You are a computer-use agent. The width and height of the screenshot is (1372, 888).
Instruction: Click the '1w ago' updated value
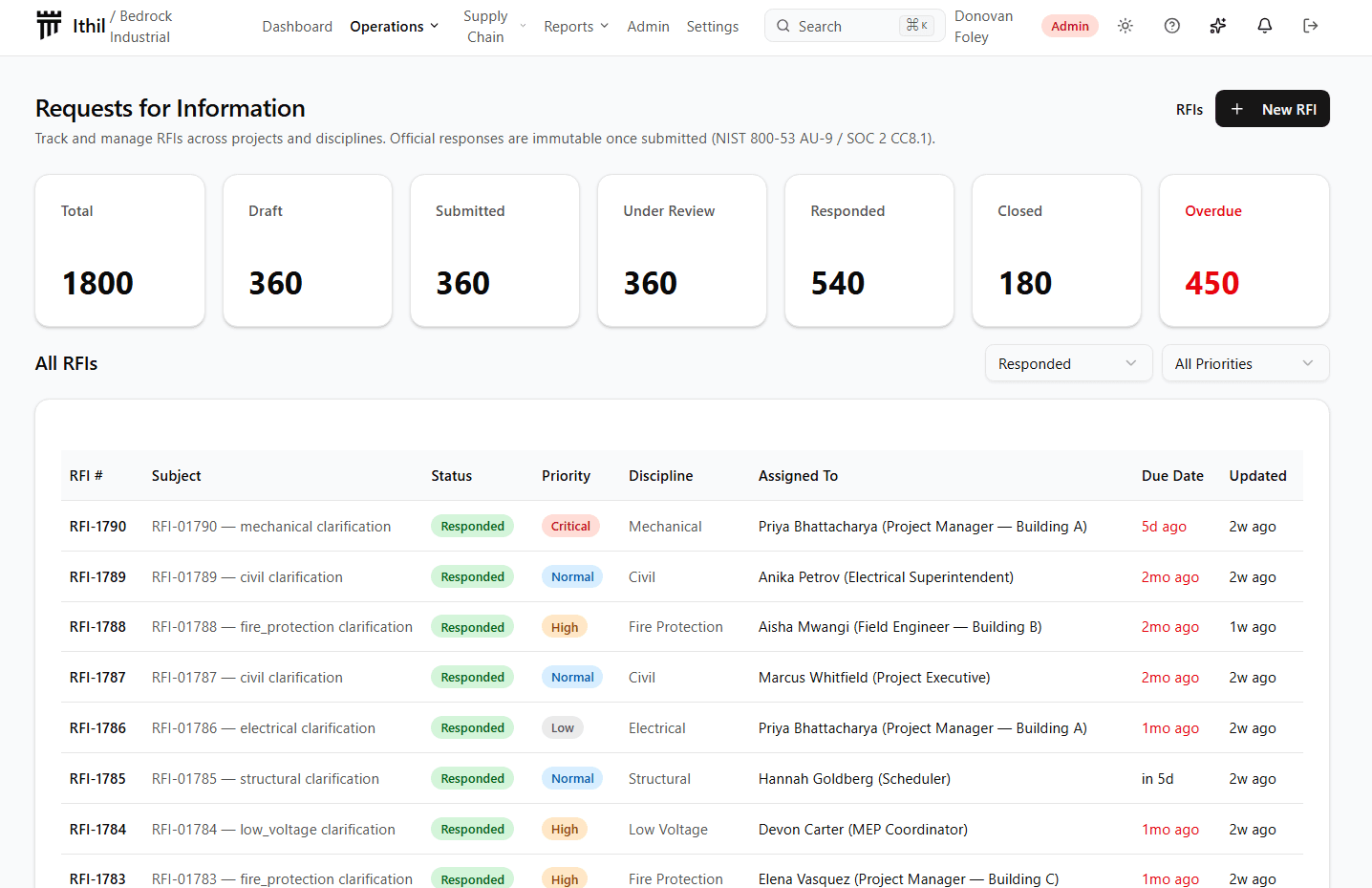point(1253,627)
